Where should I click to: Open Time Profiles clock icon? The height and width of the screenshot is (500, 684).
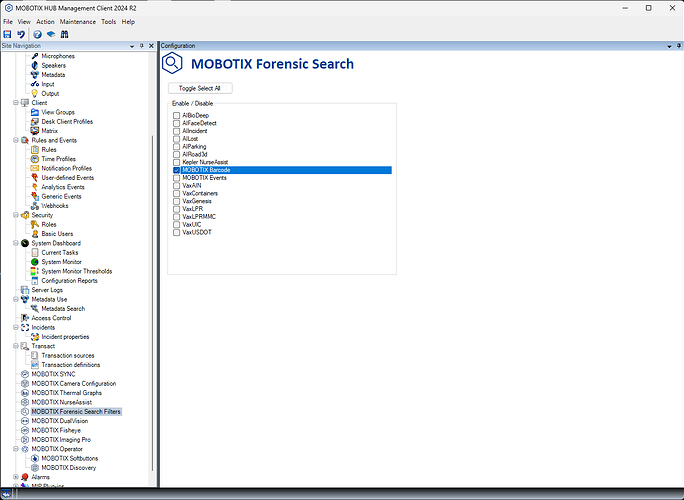(x=35, y=159)
